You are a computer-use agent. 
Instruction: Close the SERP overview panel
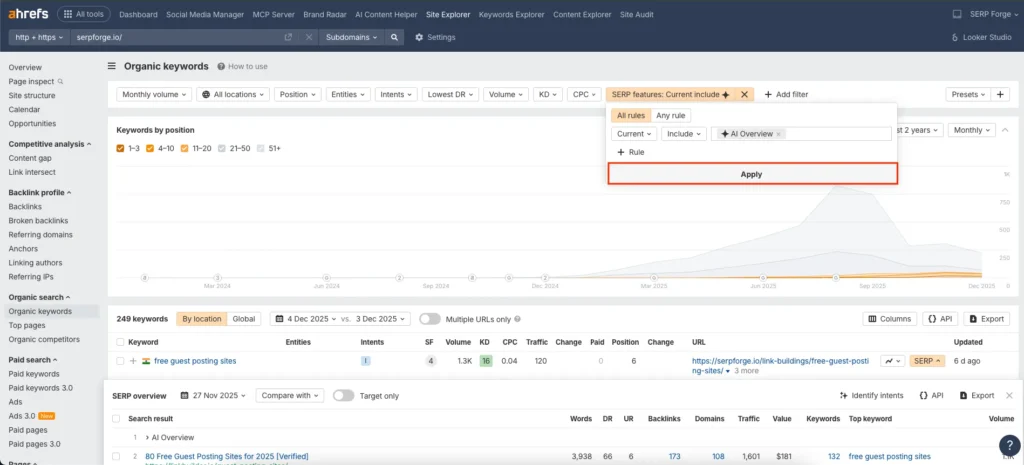pos(1009,395)
